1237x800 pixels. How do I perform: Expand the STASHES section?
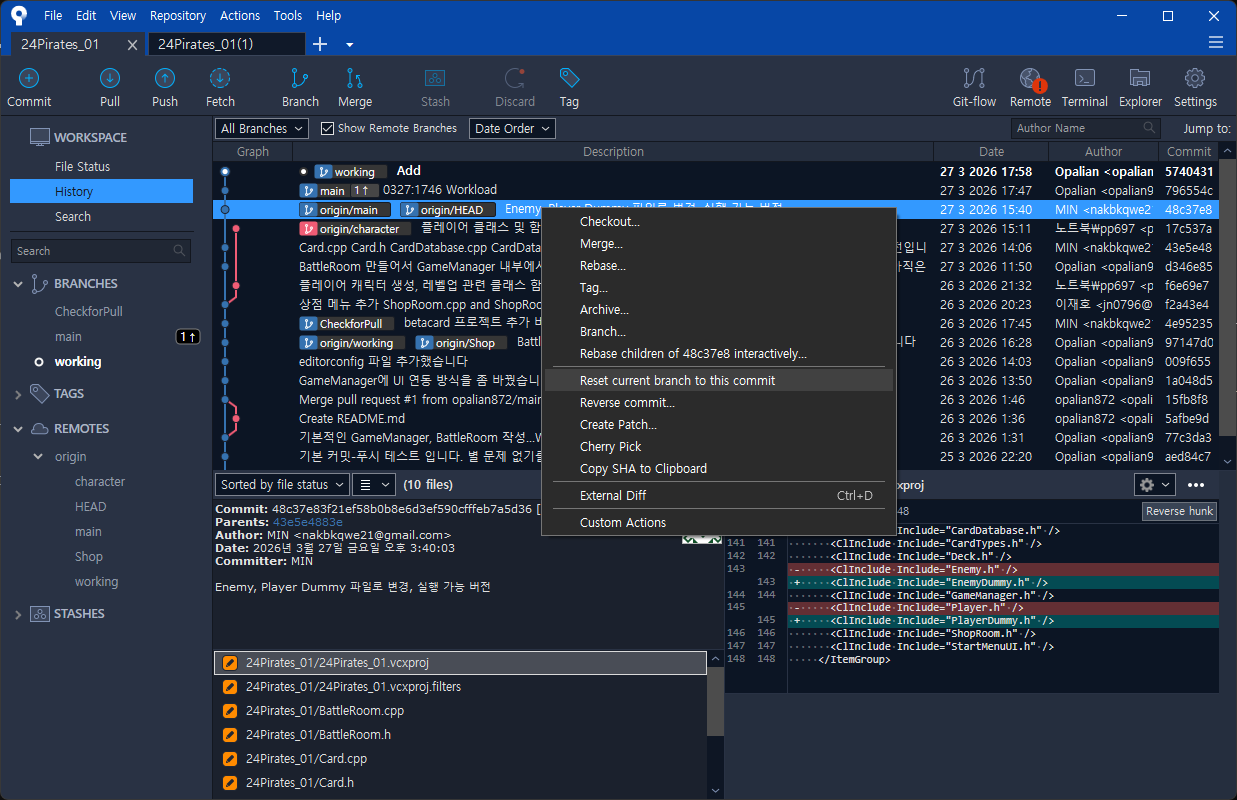click(18, 614)
